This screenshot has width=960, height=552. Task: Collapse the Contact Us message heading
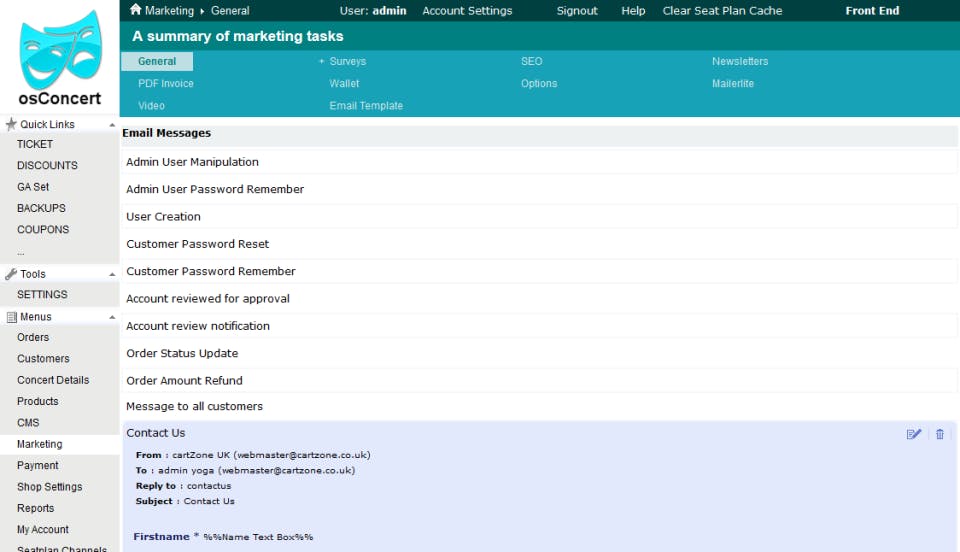pos(156,433)
